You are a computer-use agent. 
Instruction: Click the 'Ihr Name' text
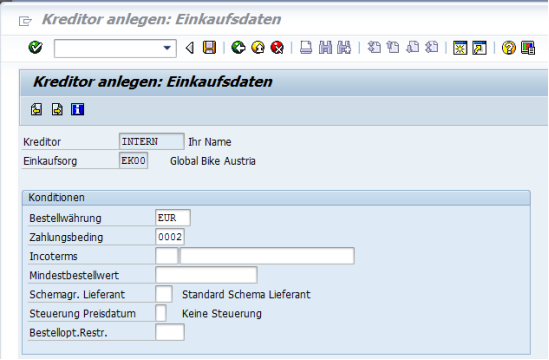[210, 142]
